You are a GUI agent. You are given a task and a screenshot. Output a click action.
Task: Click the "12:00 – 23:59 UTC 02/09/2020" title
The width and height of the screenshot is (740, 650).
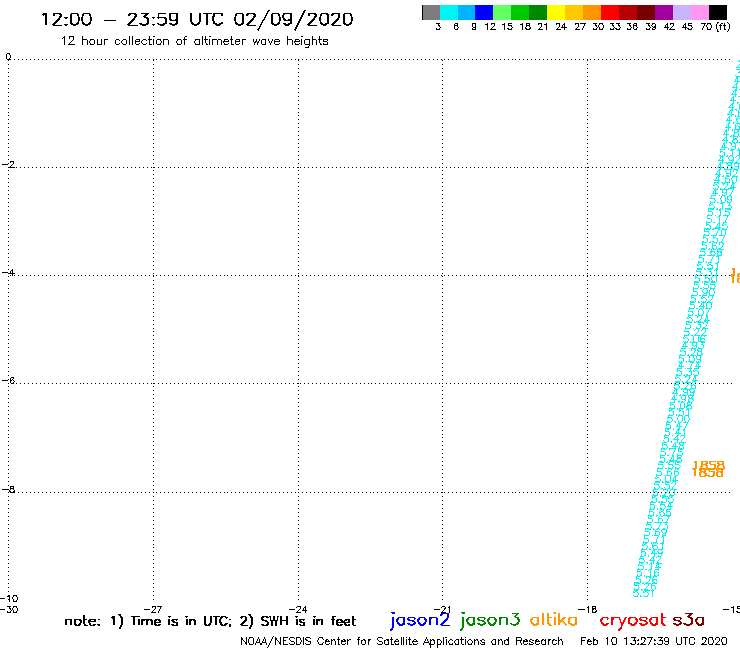197,20
